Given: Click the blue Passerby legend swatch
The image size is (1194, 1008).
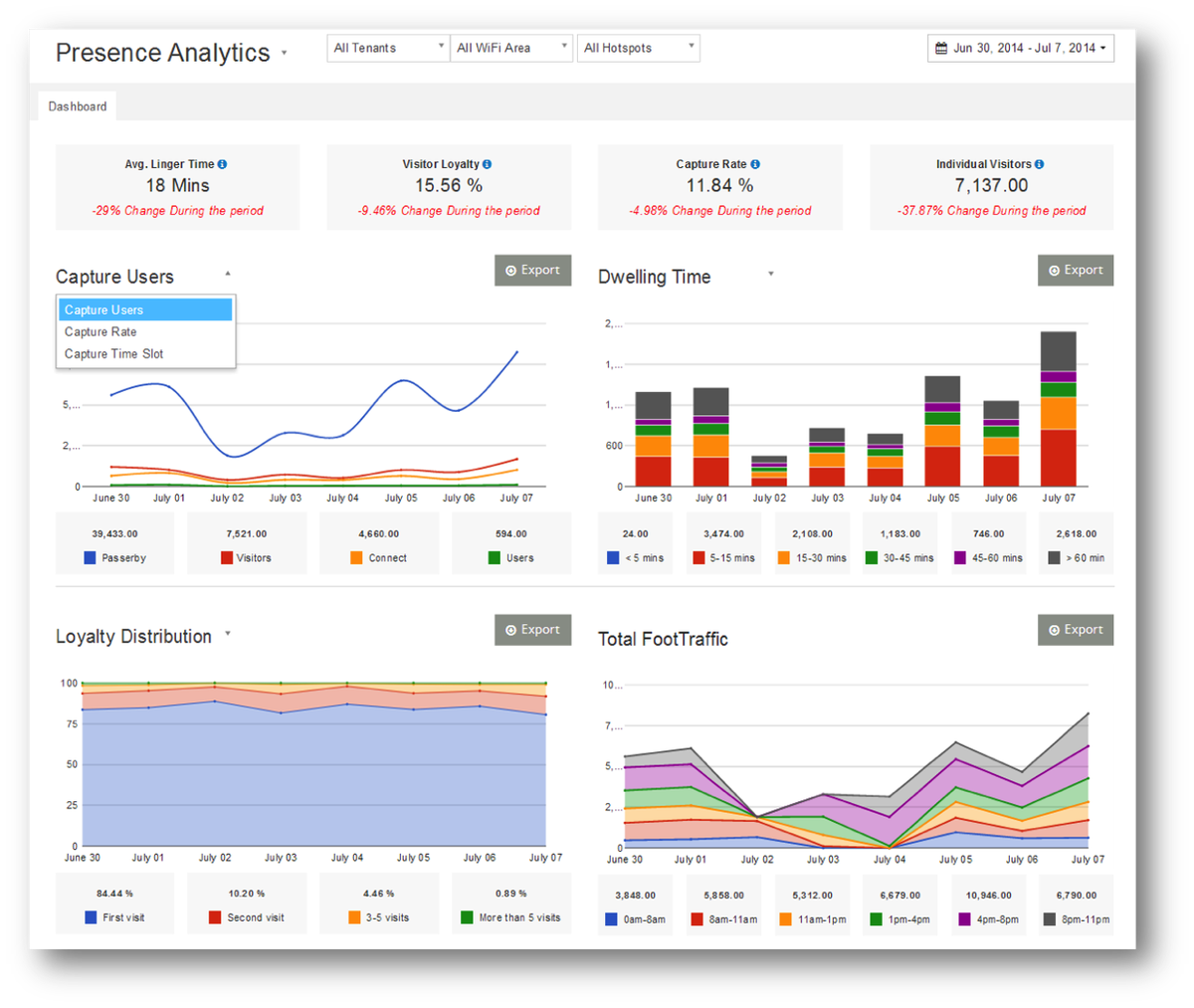Looking at the screenshot, I should (x=91, y=558).
